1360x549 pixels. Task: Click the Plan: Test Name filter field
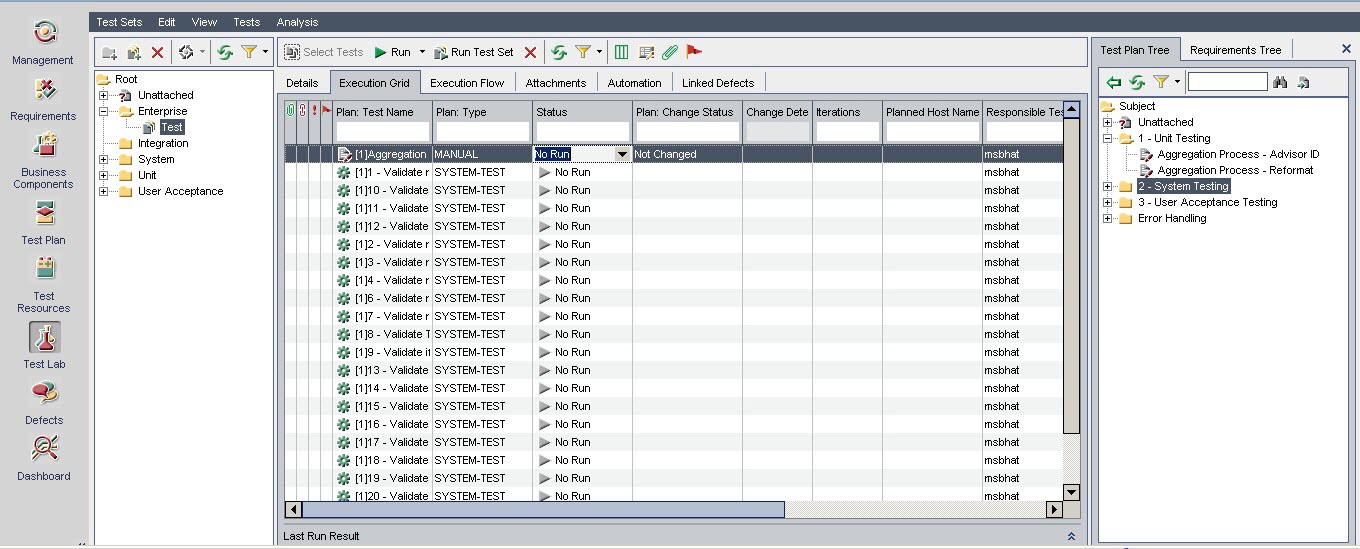click(x=382, y=132)
